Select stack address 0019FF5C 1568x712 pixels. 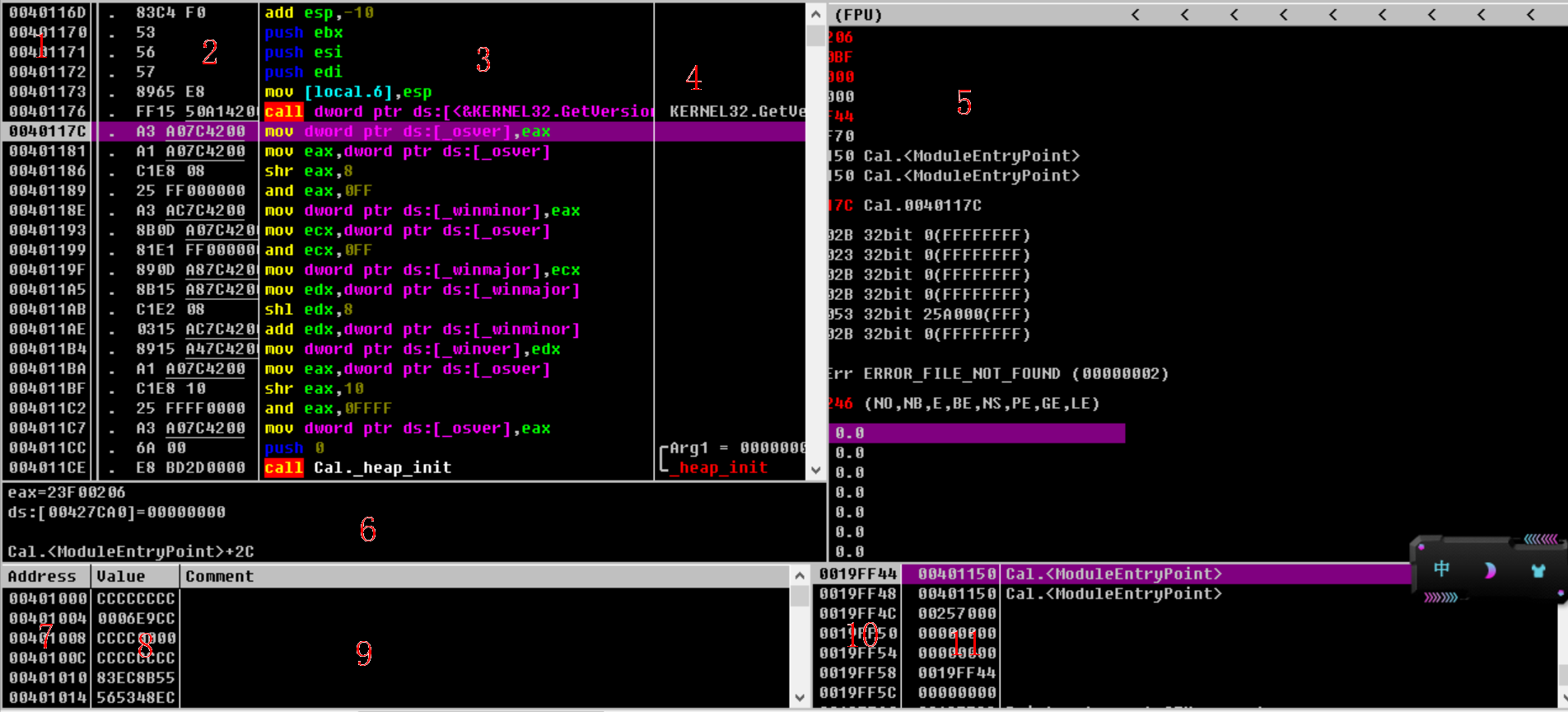857,693
